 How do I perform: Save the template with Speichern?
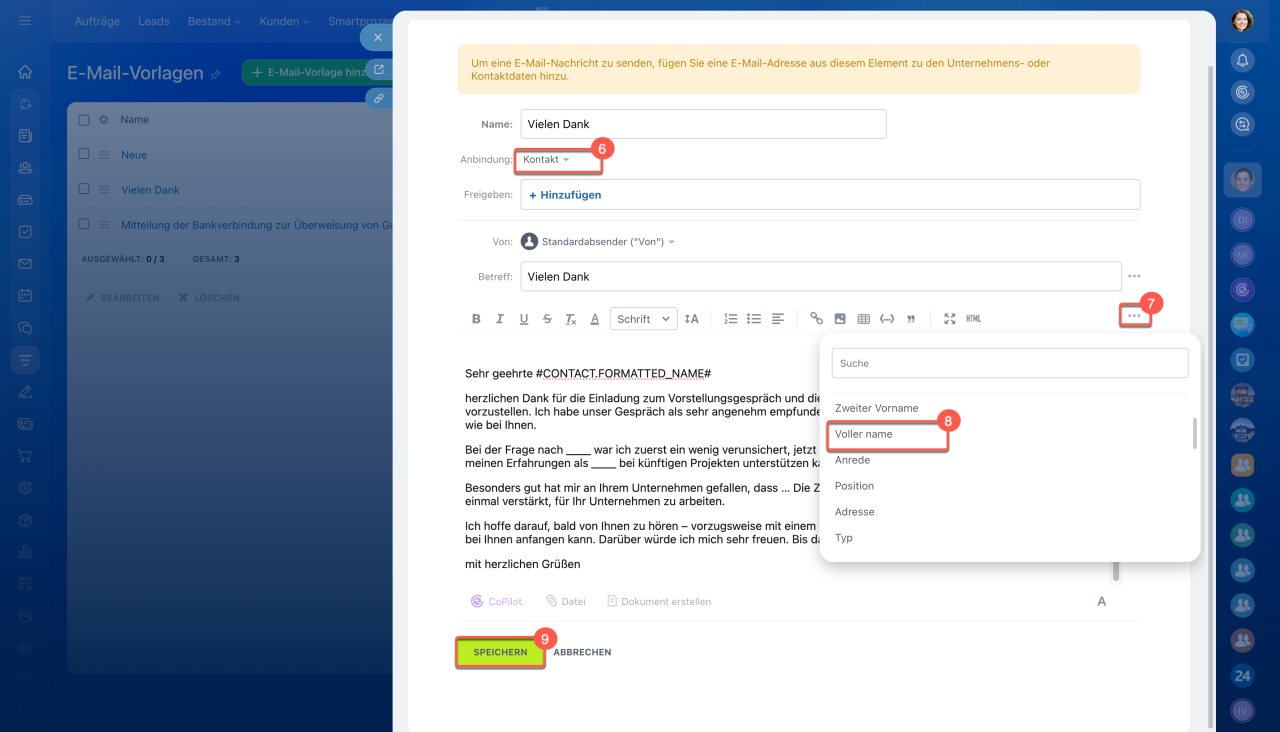[x=500, y=652]
